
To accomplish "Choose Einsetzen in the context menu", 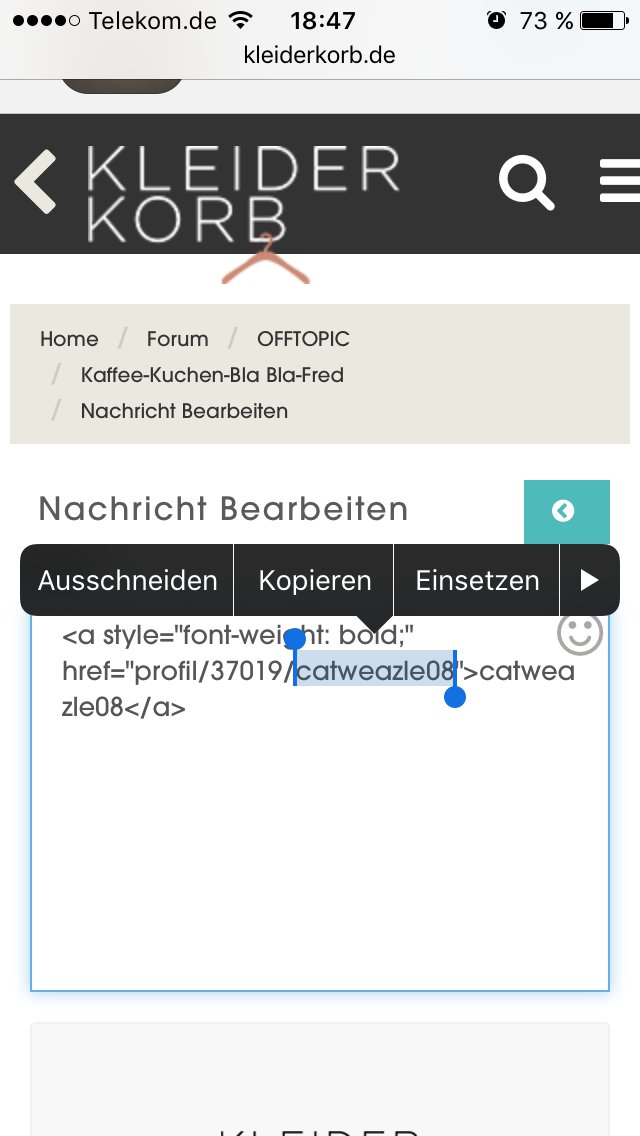I will [477, 580].
